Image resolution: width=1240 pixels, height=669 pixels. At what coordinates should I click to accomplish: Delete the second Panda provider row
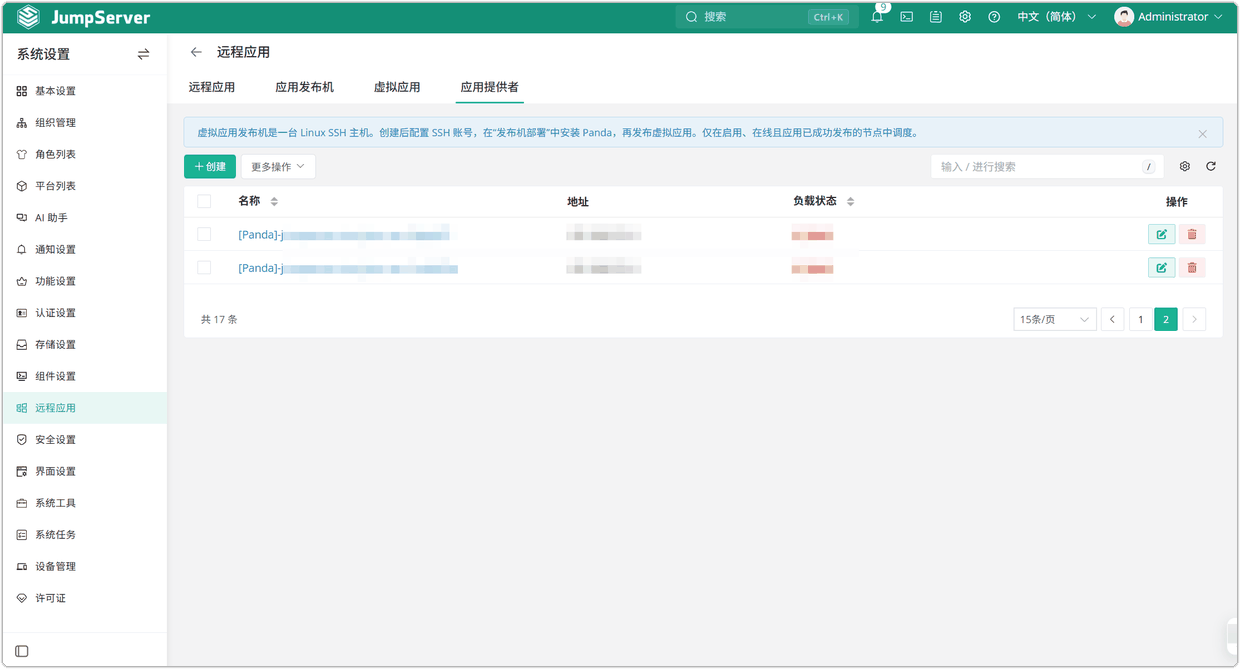pyautogui.click(x=1192, y=268)
